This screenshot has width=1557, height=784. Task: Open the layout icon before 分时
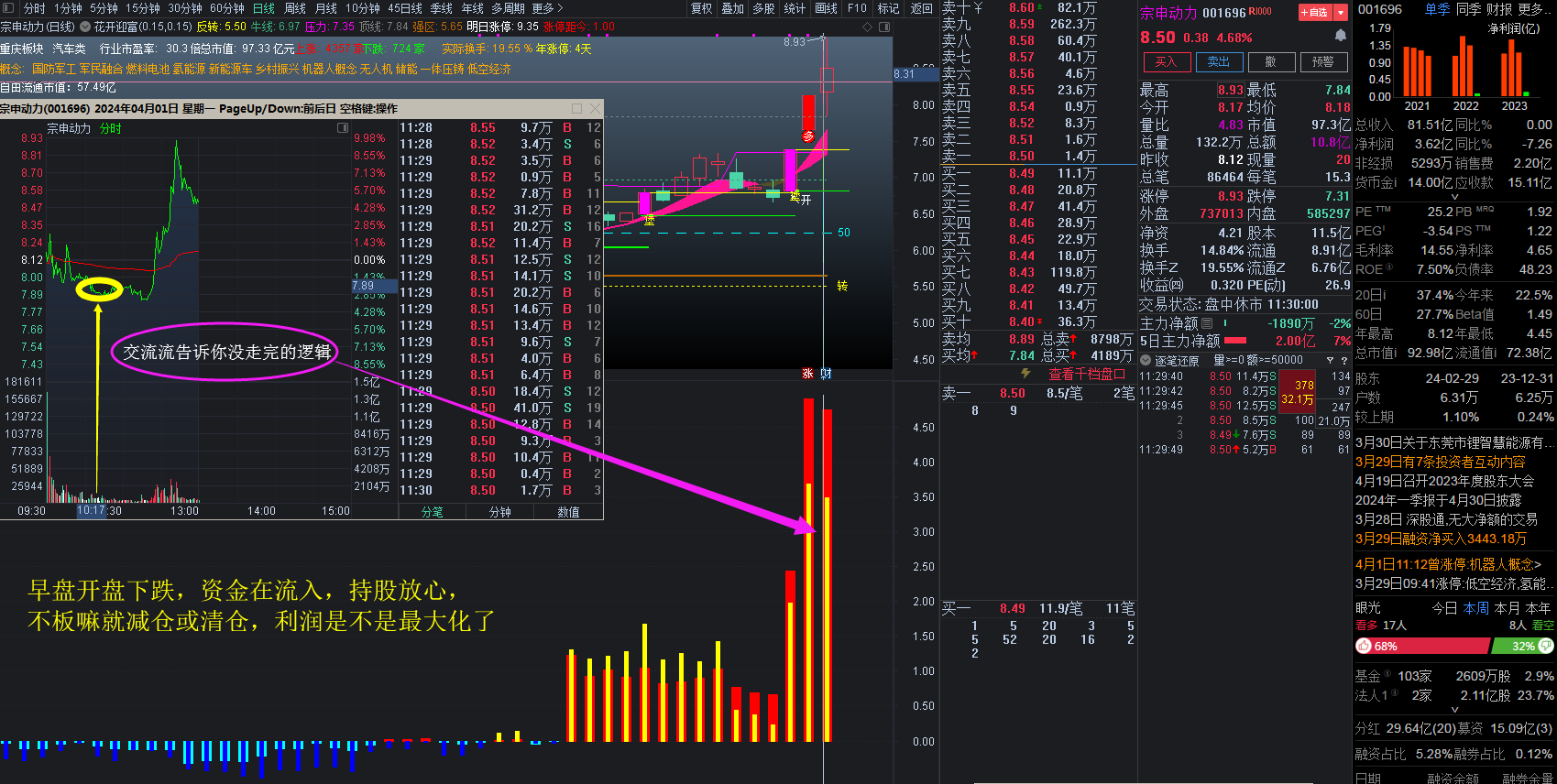pos(8,8)
